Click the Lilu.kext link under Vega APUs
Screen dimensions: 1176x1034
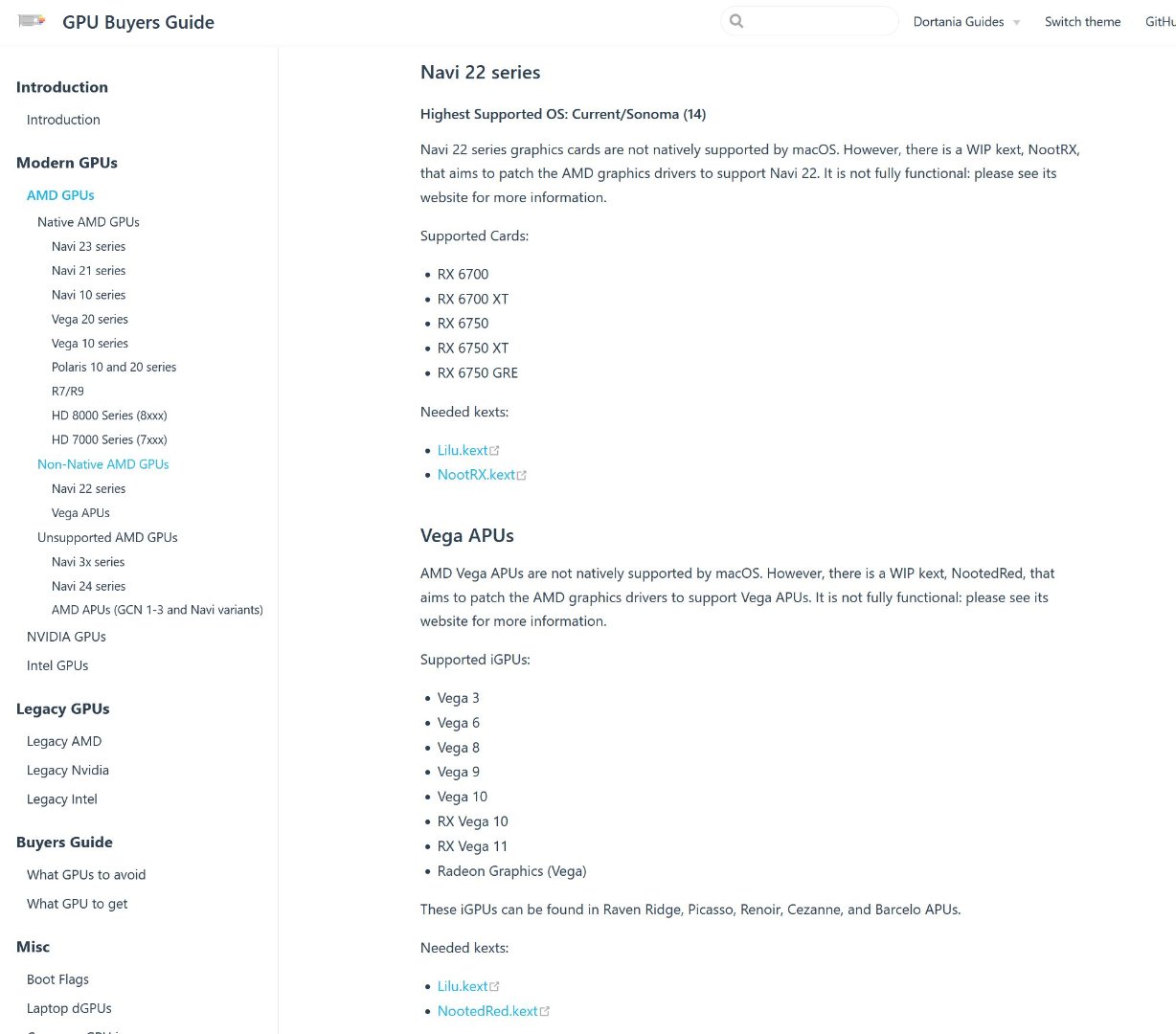[x=463, y=986]
